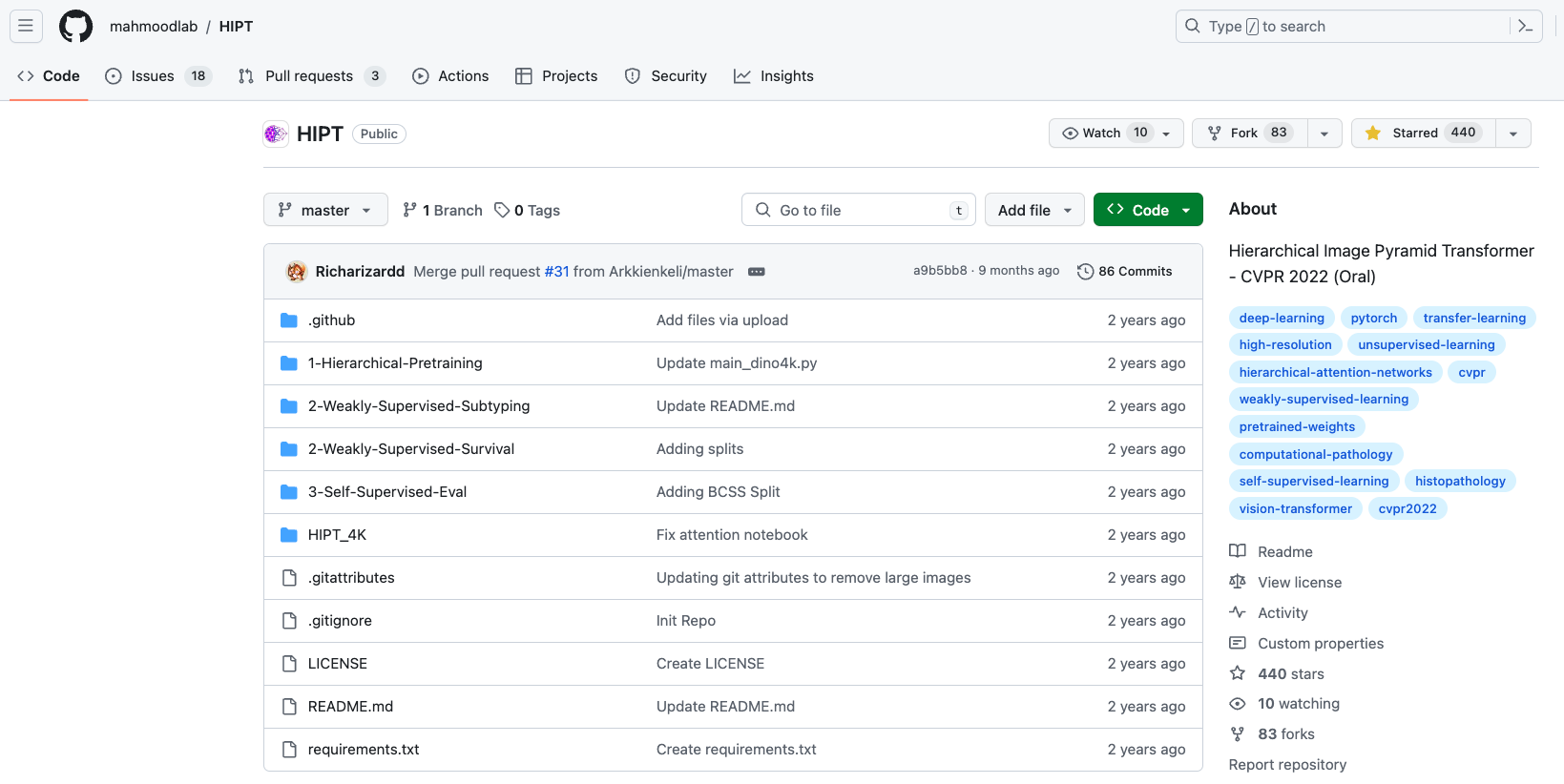Open View license link
This screenshot has width=1564, height=784.
(1285, 582)
